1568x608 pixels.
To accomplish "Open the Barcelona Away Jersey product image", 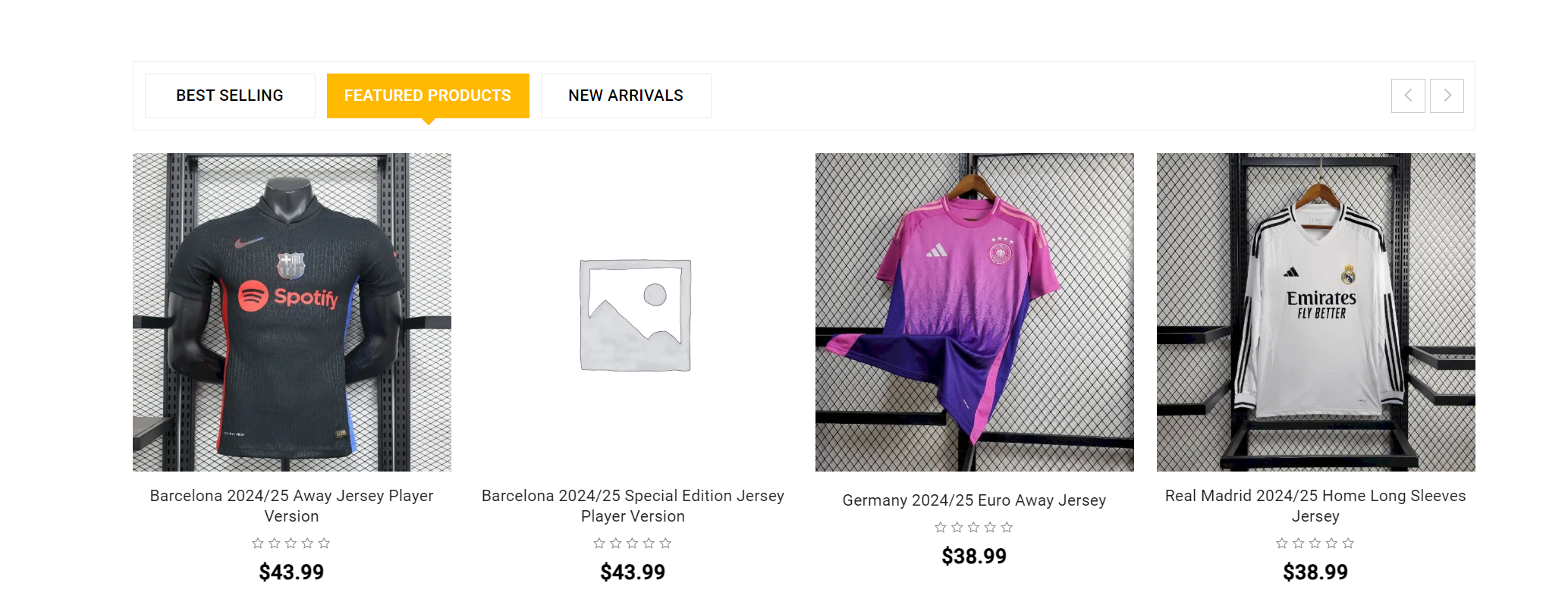I will 291,312.
